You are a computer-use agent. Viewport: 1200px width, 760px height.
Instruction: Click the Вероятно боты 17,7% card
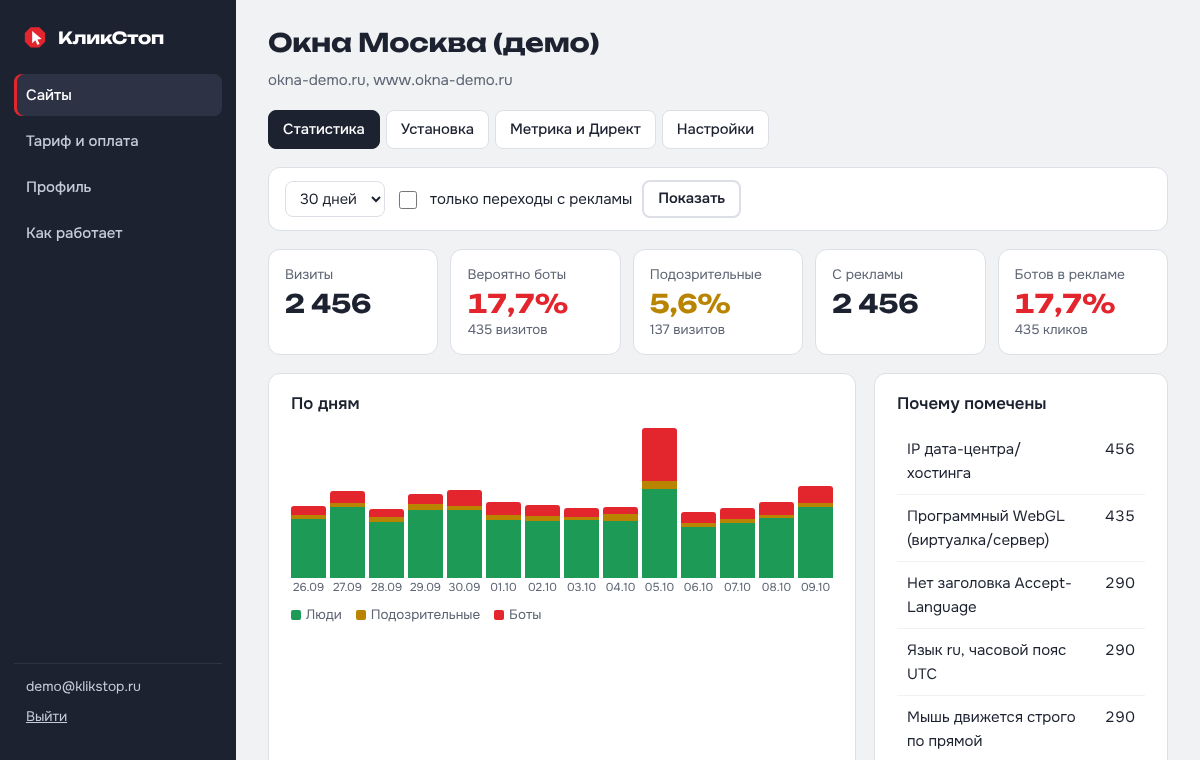pyautogui.click(x=535, y=302)
